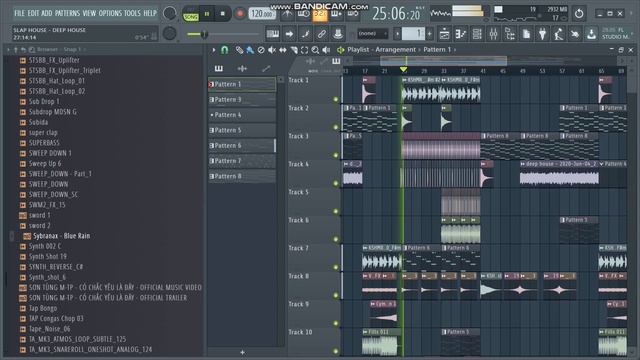Viewport: 640px width, 360px height.
Task: Mute Track 1 with its green dot
Action: (x=336, y=99)
